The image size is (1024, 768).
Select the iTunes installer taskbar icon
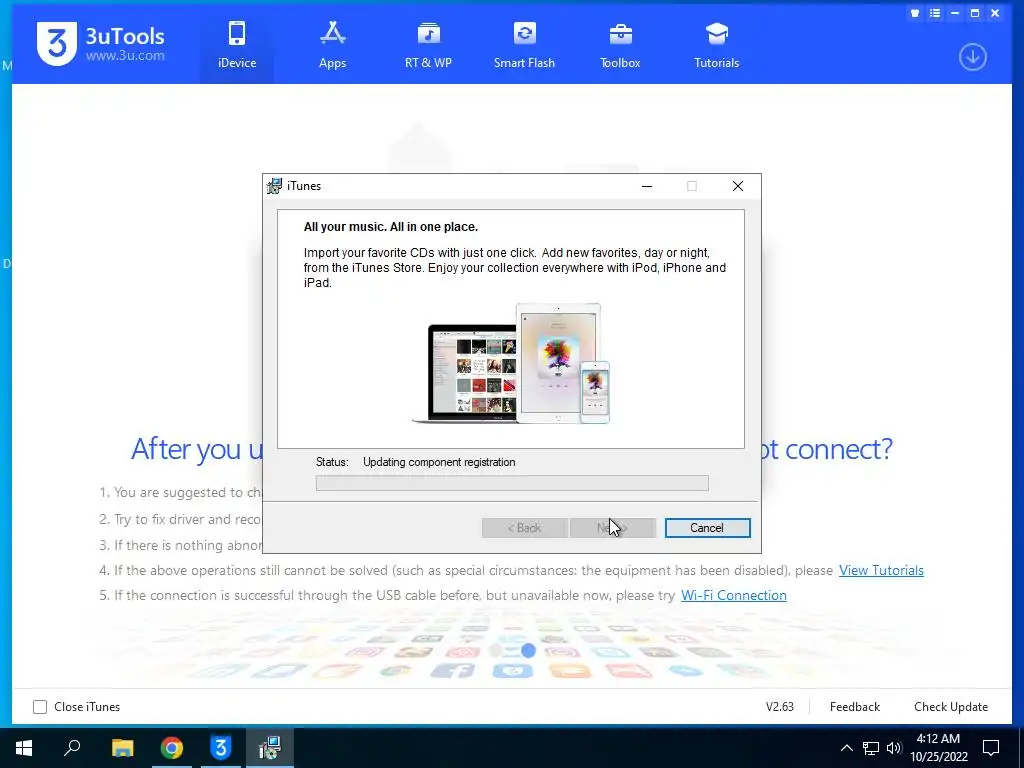coord(270,748)
